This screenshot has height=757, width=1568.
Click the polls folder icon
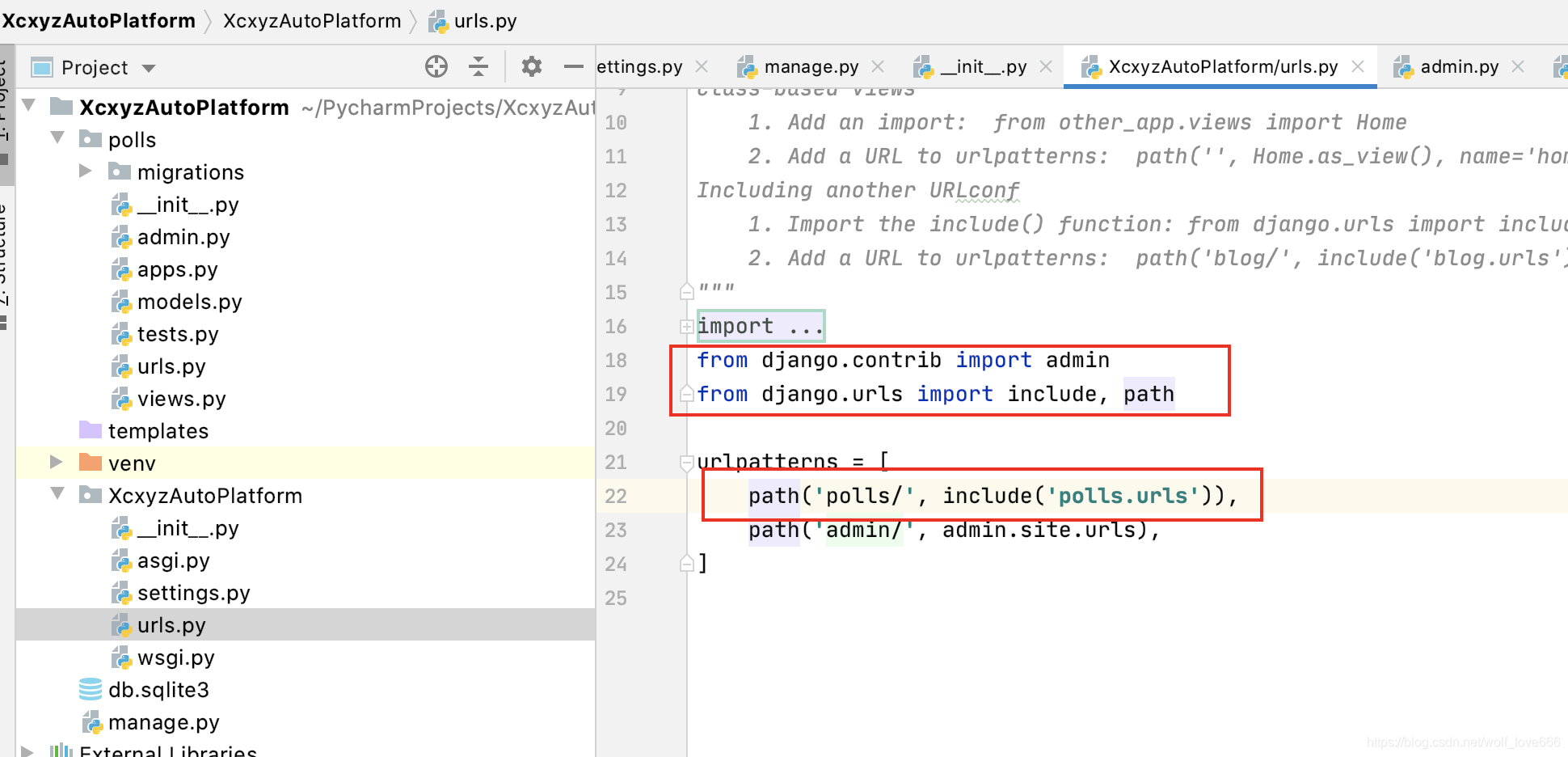(91, 138)
